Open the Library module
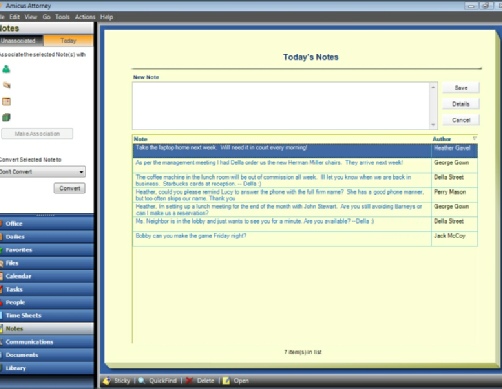This screenshot has width=502, height=389. (x=47, y=368)
